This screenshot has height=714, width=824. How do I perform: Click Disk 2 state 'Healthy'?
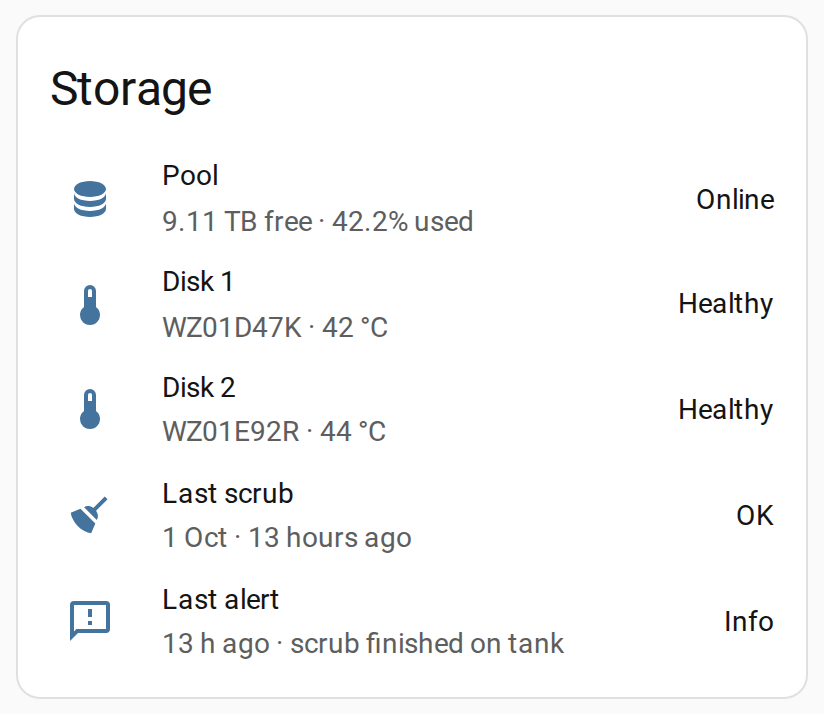(726, 410)
